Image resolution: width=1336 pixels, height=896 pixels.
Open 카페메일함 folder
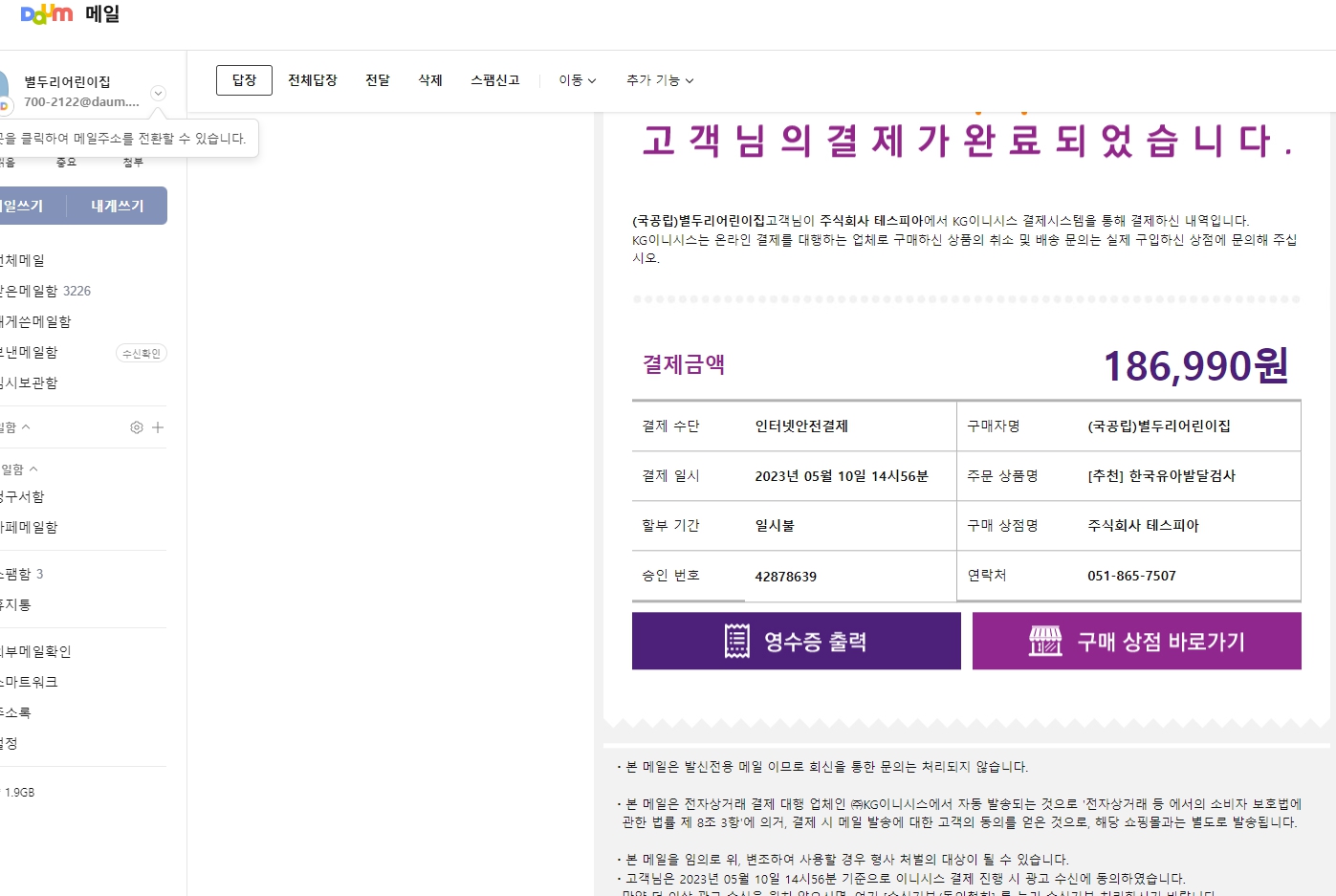point(28,527)
